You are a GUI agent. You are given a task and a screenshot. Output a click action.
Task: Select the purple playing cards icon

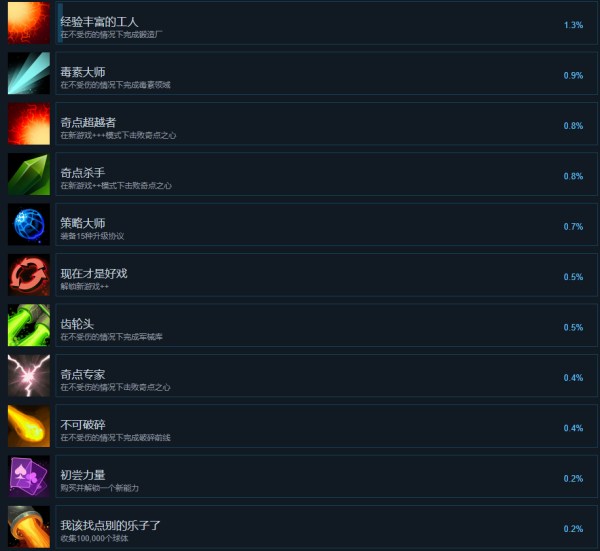click(29, 476)
